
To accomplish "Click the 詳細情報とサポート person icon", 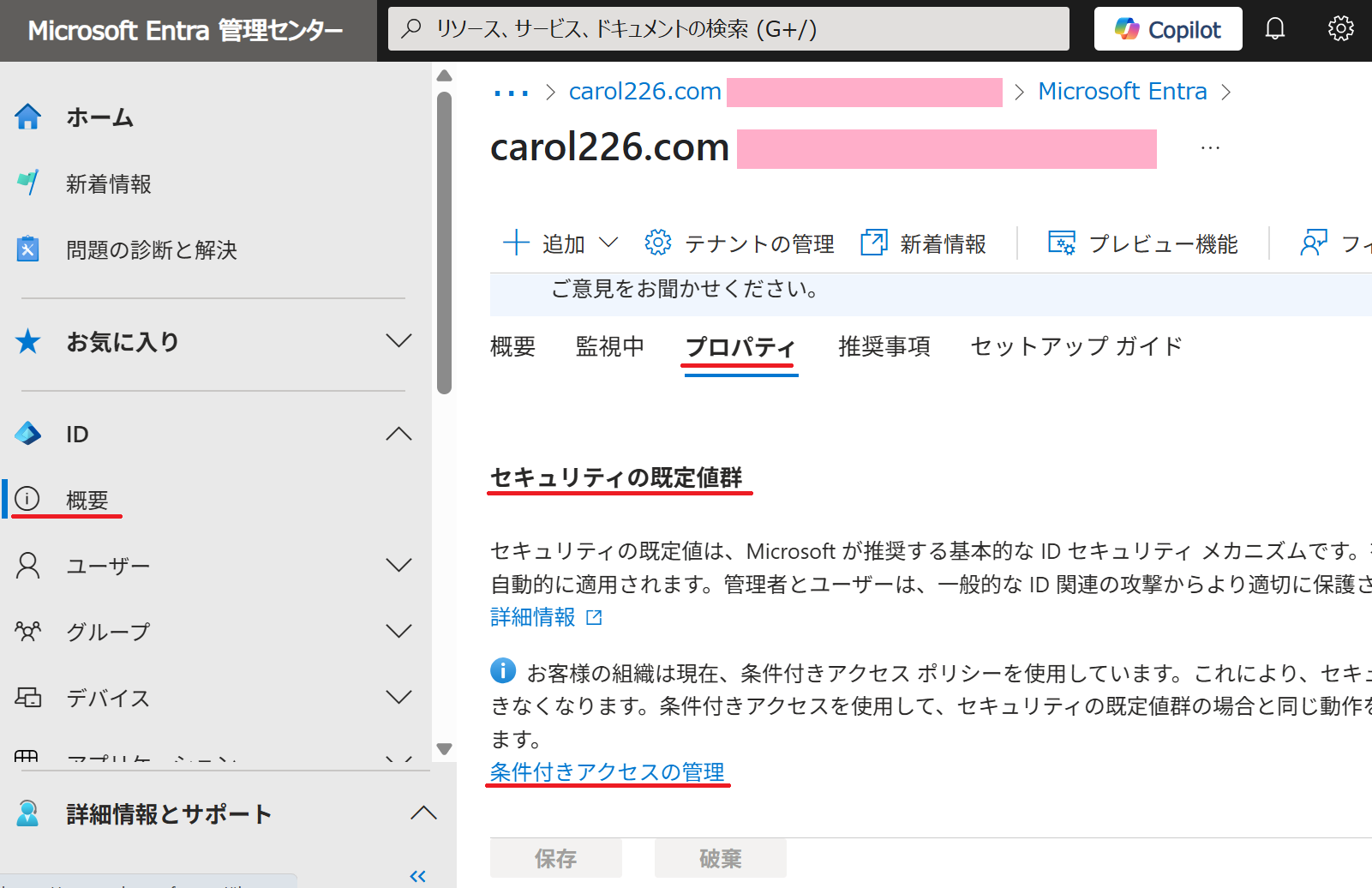I will [28, 813].
